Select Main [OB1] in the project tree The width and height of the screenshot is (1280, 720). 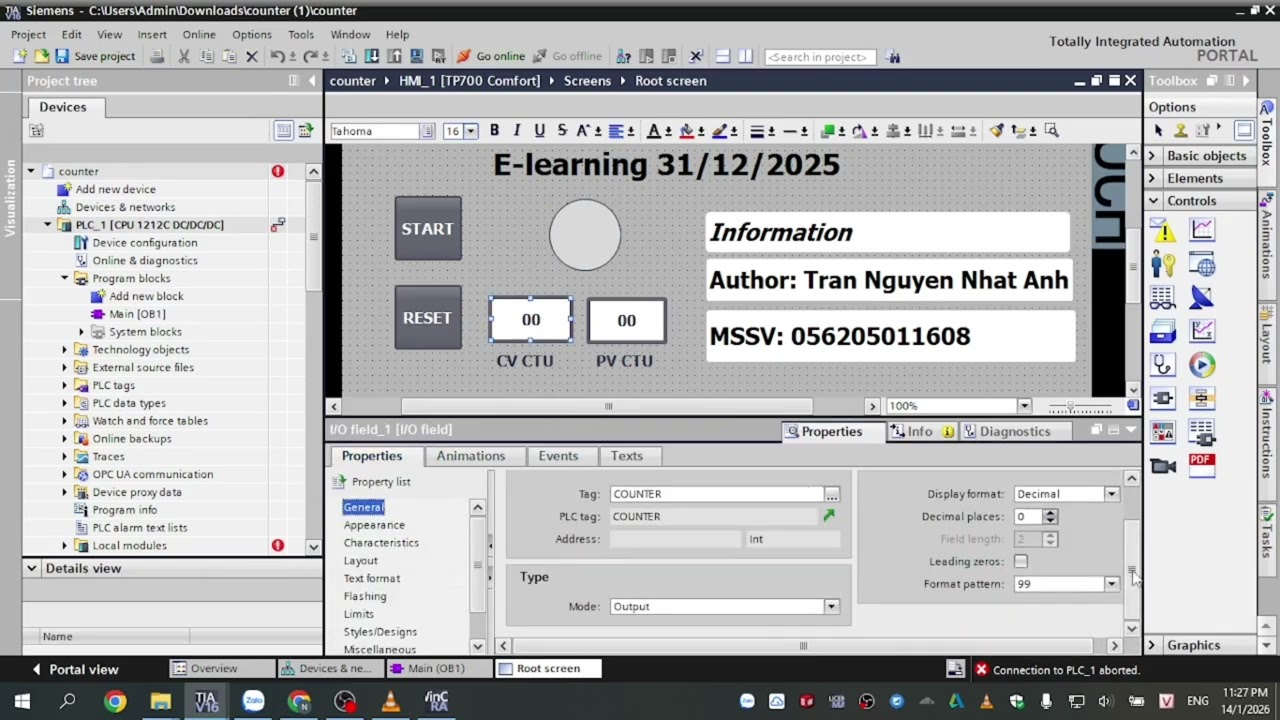pyautogui.click(x=137, y=314)
